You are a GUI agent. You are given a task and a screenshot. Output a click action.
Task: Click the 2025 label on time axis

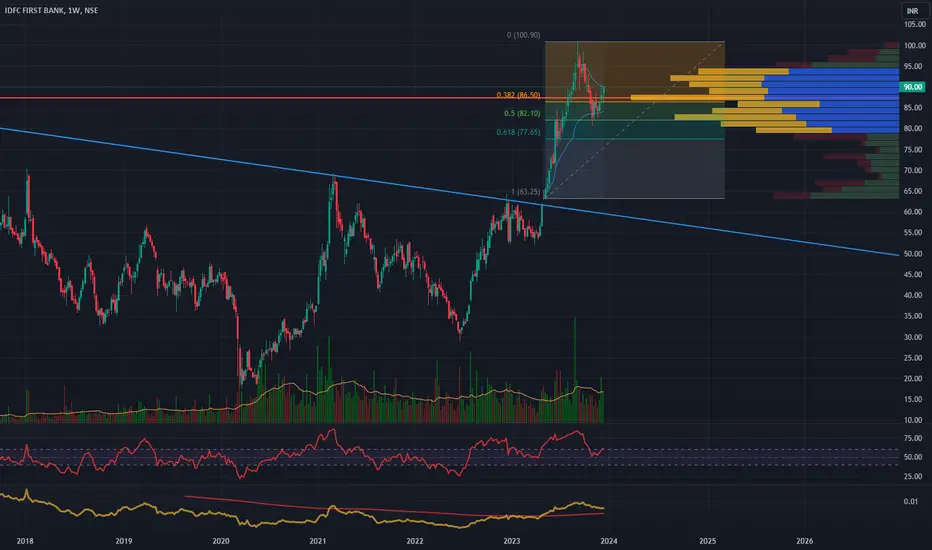click(707, 540)
